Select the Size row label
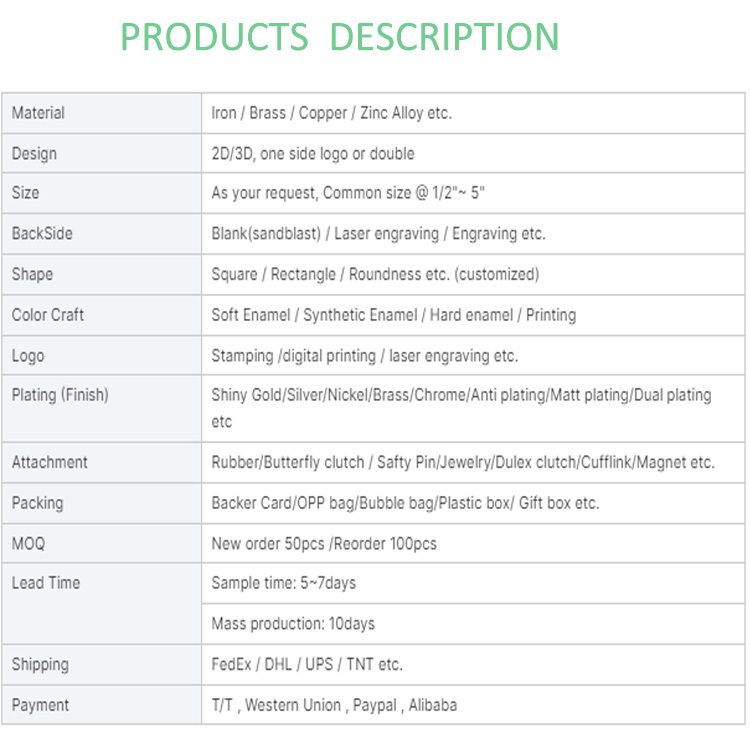This screenshot has height=750, width=750. click(26, 193)
